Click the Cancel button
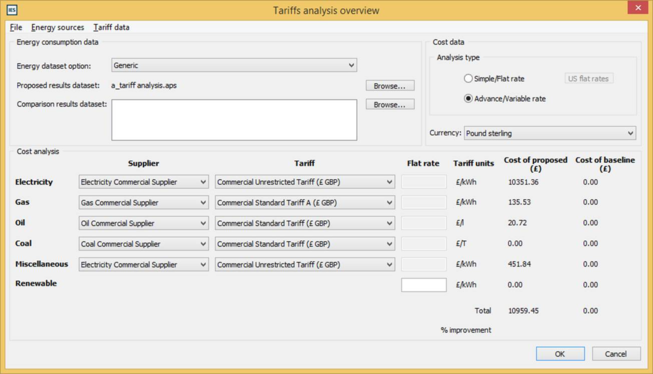The height and width of the screenshot is (374, 653). (x=616, y=354)
